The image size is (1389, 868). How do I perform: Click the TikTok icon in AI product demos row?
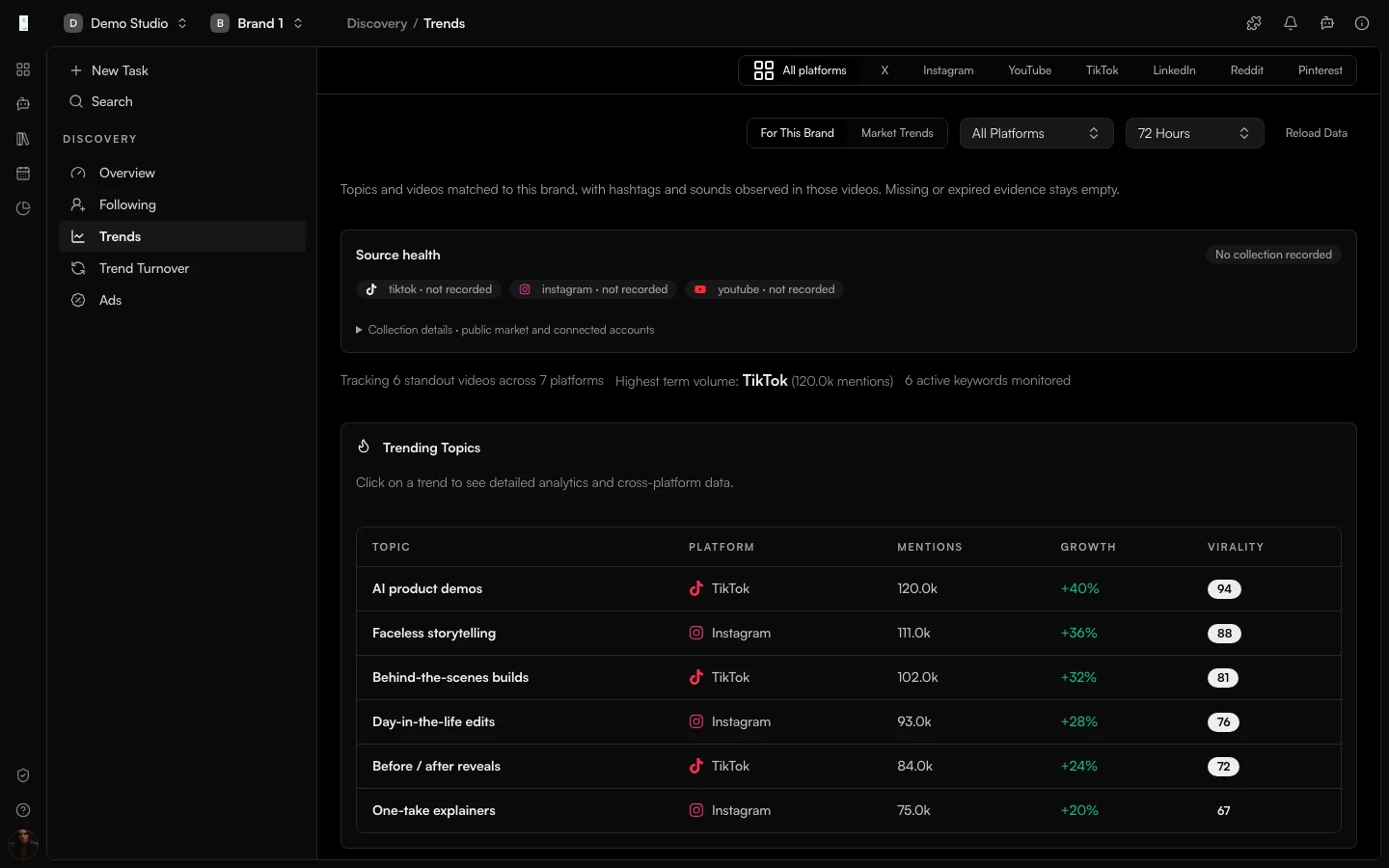pos(695,588)
